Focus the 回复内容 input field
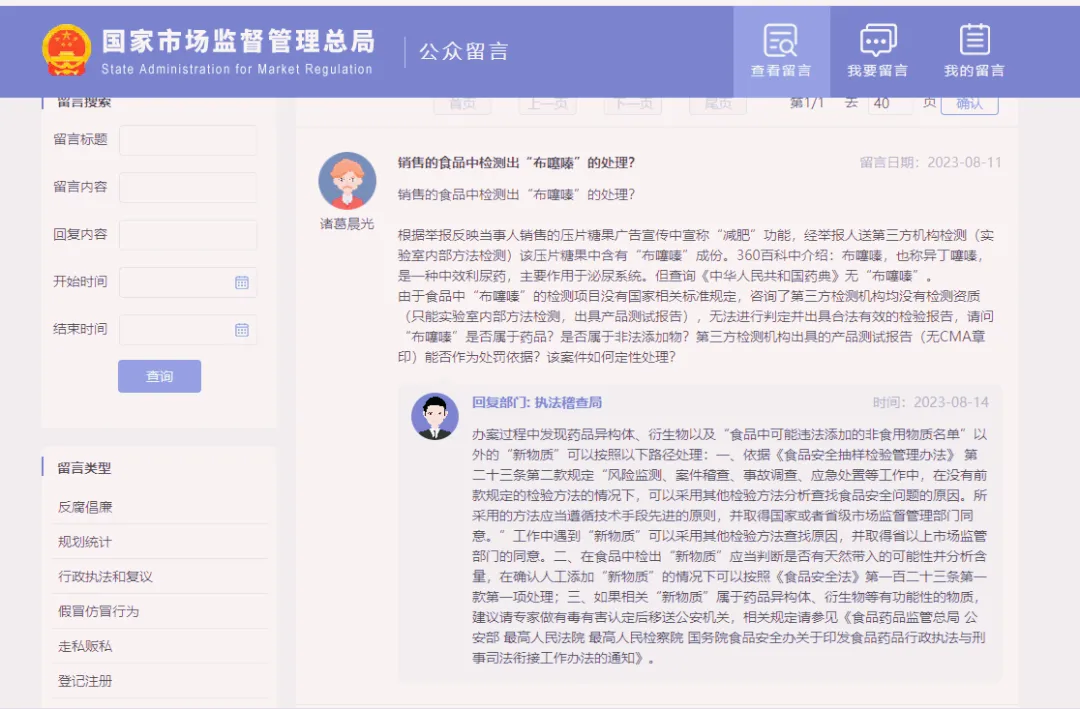Image resolution: width=1080 pixels, height=709 pixels. pyautogui.click(x=188, y=235)
